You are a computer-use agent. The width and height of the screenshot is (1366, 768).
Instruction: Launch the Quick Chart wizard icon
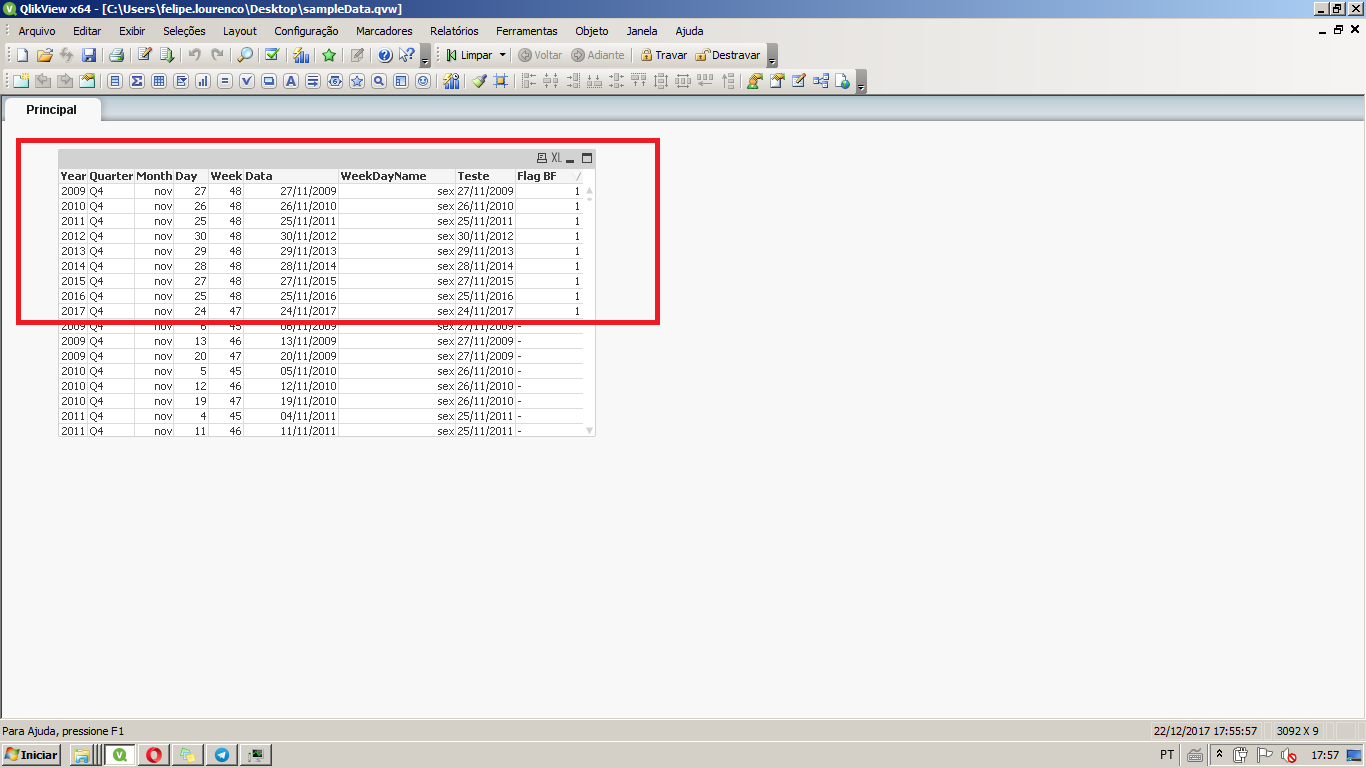coord(301,55)
